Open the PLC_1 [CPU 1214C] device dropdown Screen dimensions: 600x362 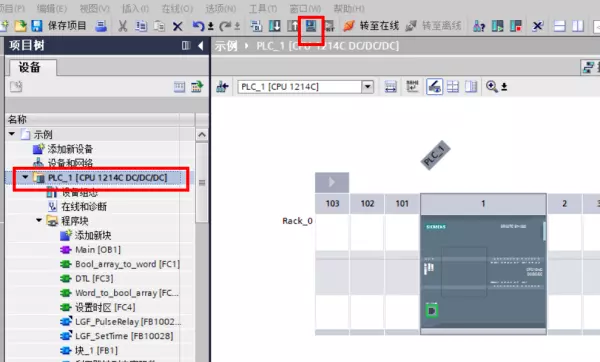(x=368, y=86)
